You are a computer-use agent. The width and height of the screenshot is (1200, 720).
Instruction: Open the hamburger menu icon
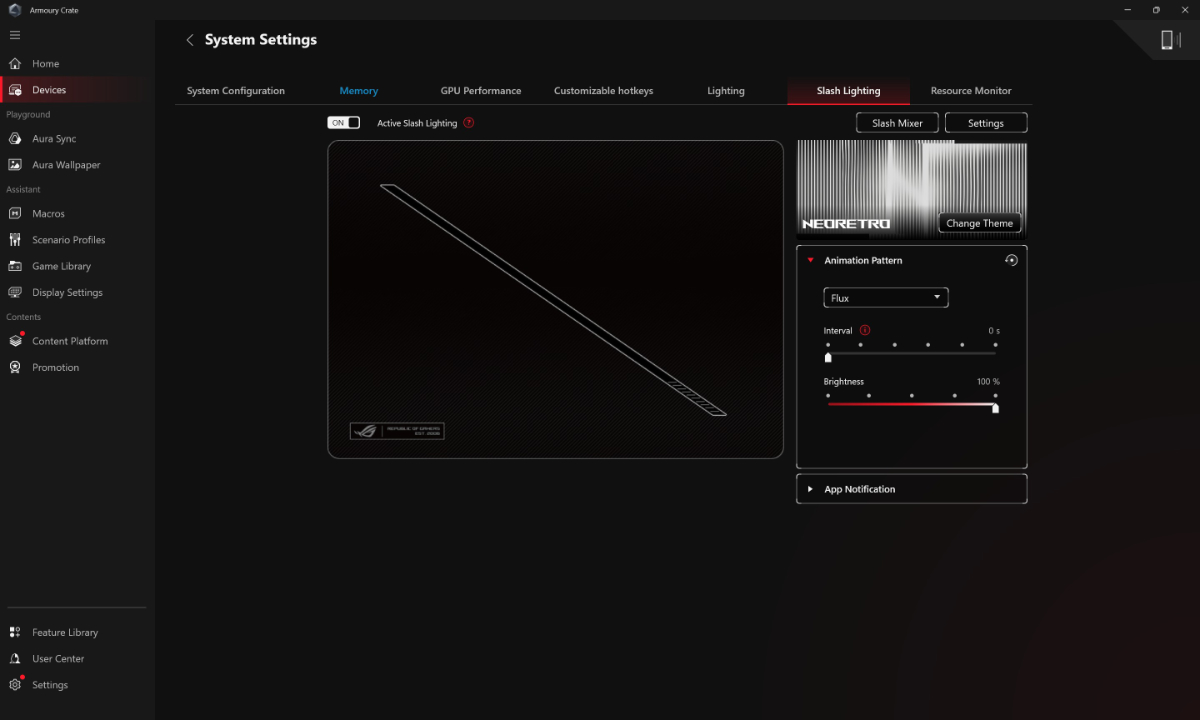[15, 35]
